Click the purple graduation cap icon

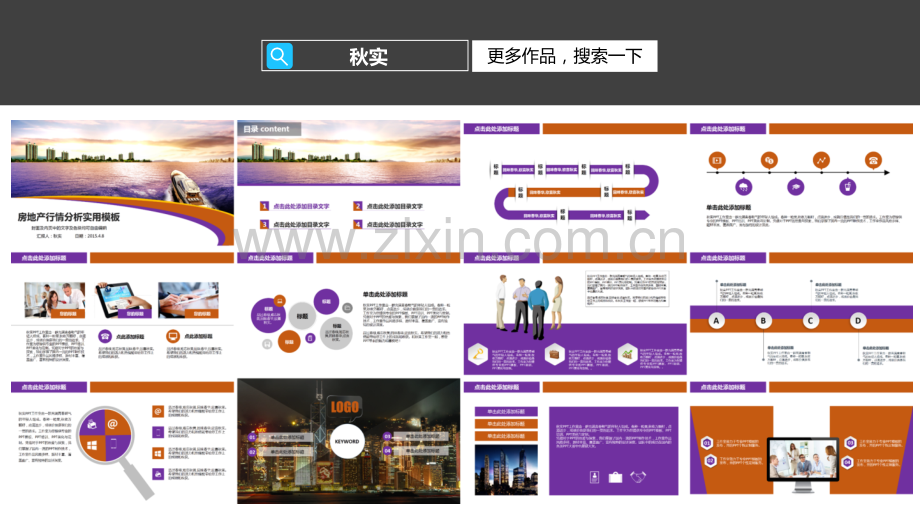tap(795, 186)
